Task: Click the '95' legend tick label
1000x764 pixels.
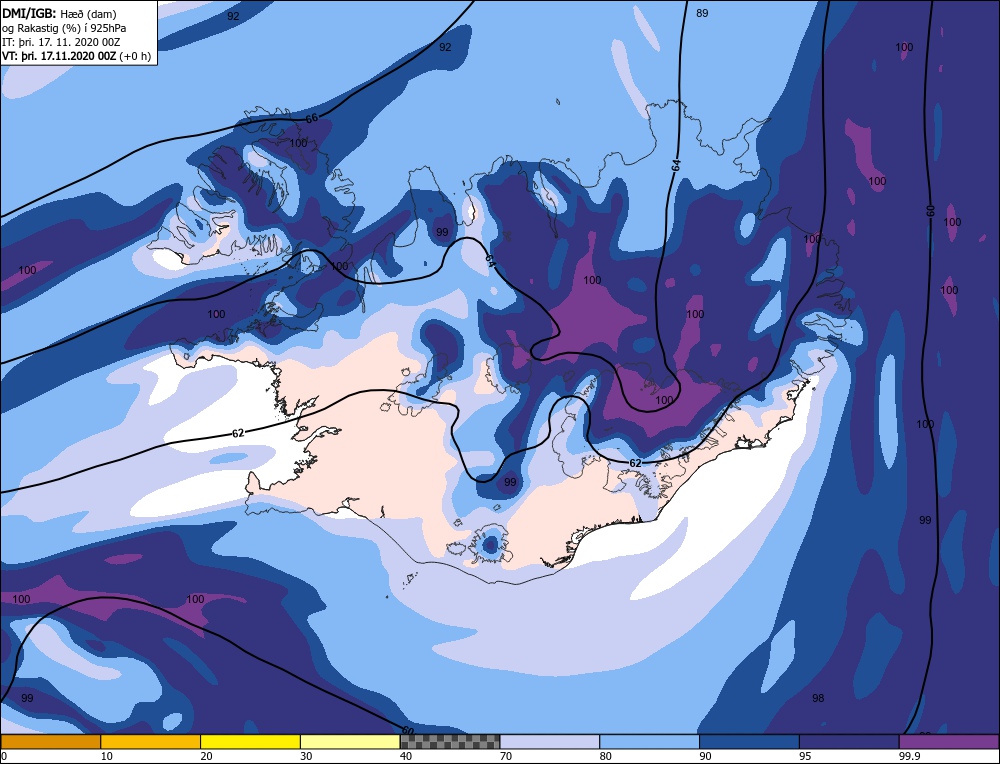Action: tap(805, 756)
